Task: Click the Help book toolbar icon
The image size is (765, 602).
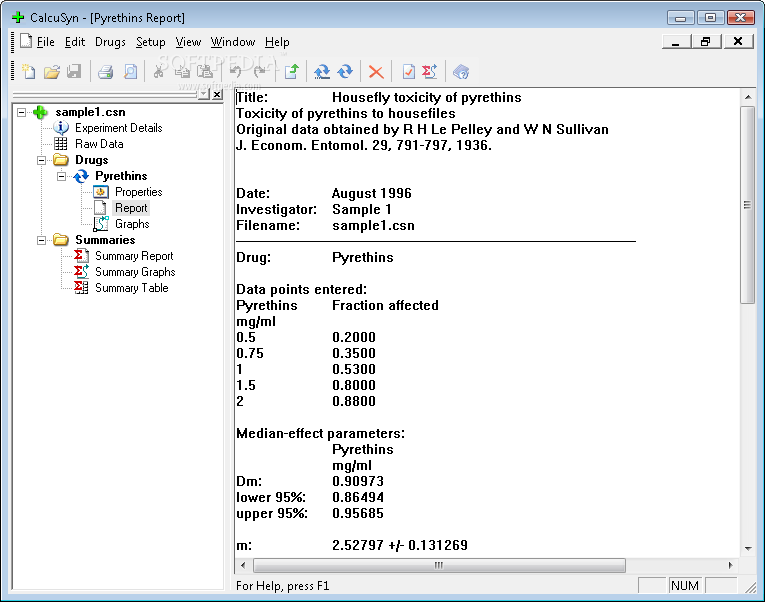Action: [461, 72]
